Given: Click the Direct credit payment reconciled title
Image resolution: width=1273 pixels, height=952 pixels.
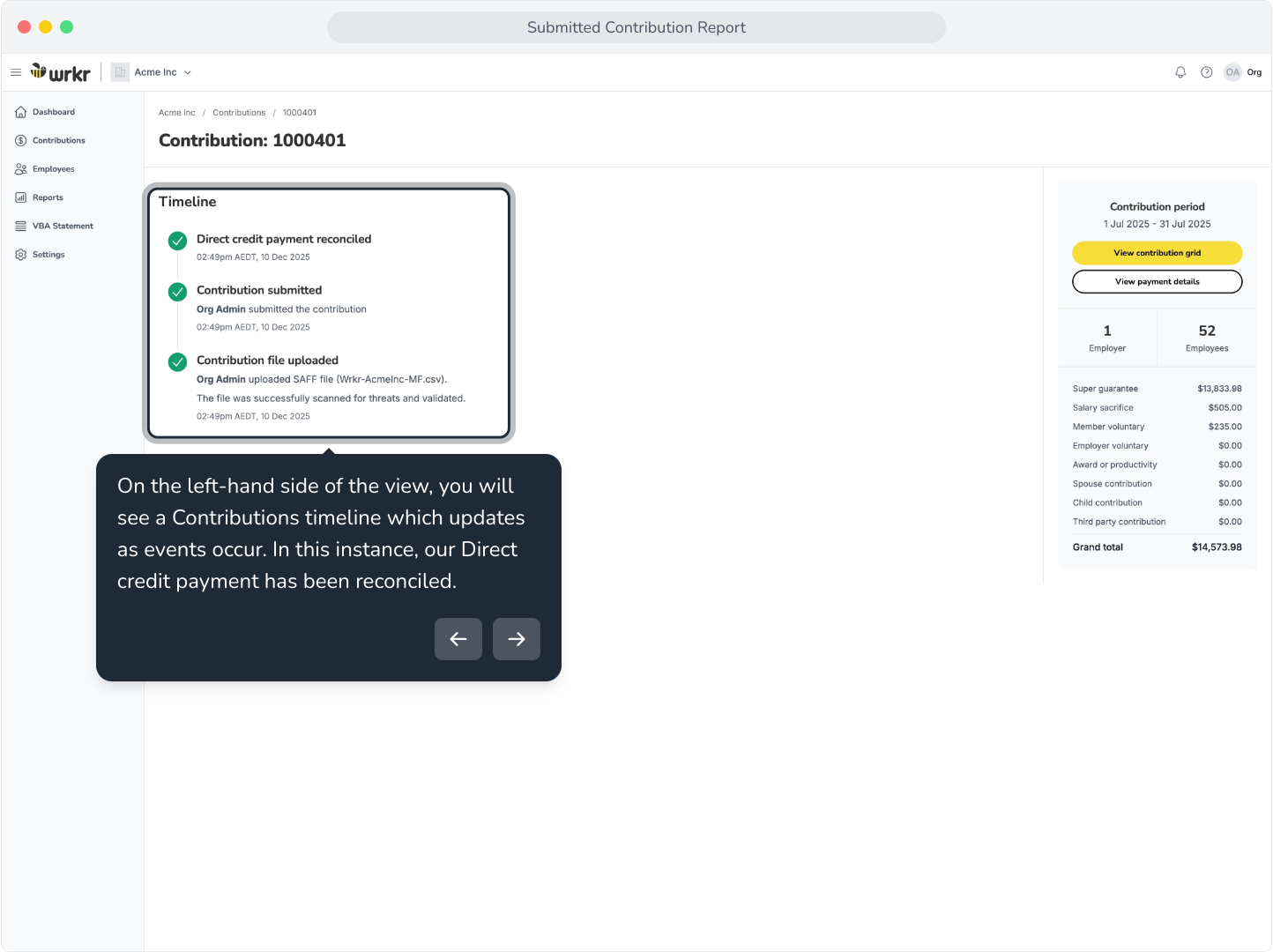Looking at the screenshot, I should 284,239.
